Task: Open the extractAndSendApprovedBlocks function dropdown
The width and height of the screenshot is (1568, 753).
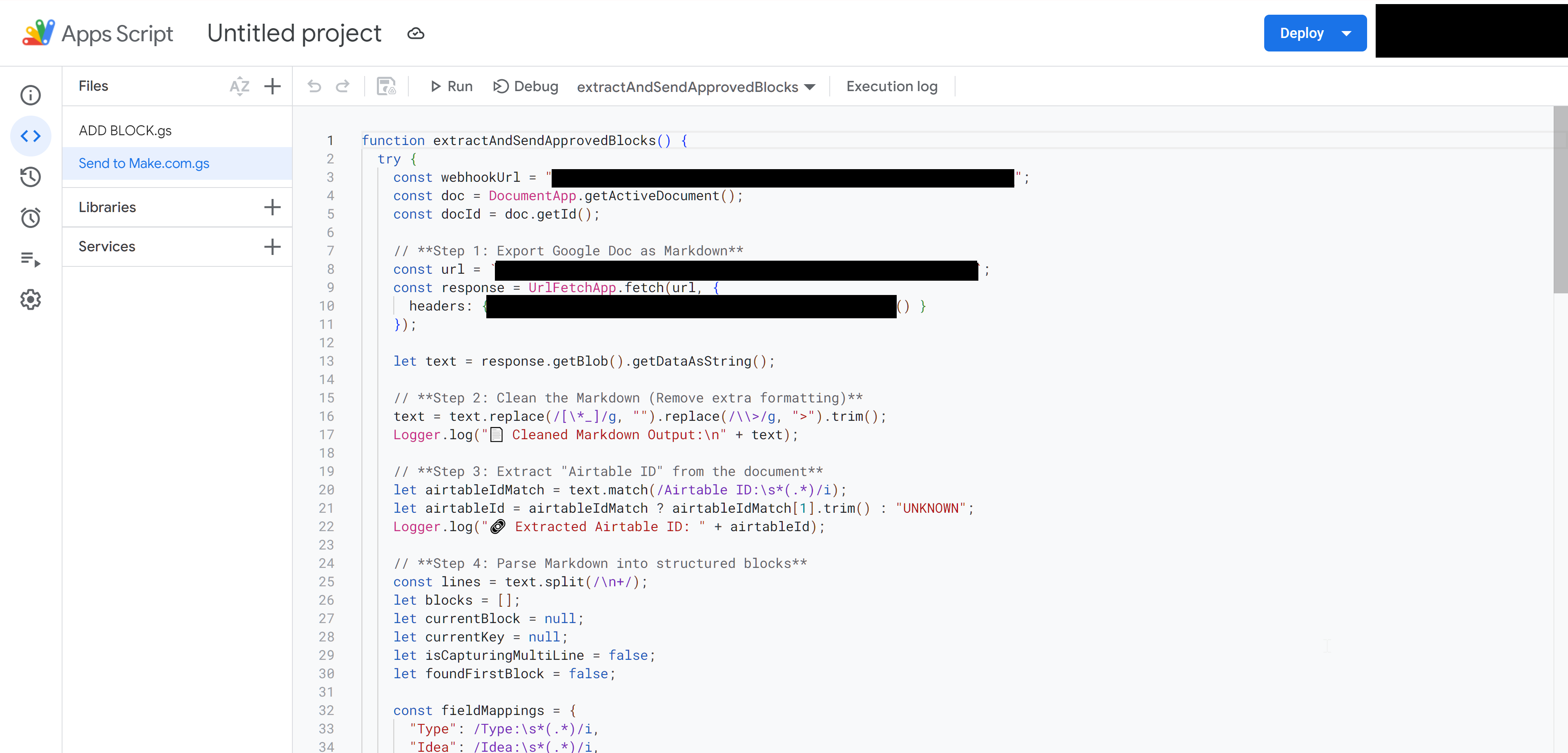Action: [x=696, y=87]
